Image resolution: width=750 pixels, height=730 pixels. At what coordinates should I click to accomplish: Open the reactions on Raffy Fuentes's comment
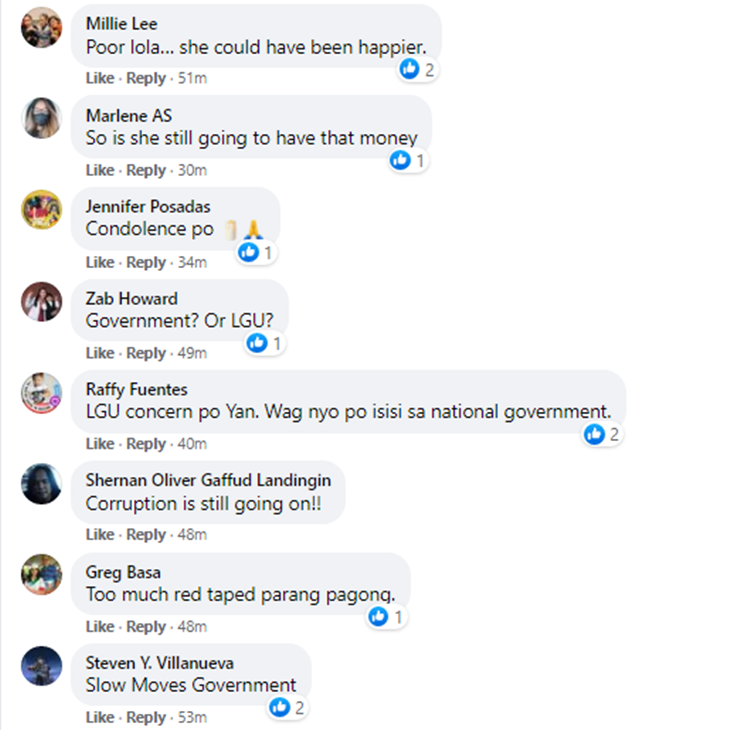(x=602, y=434)
